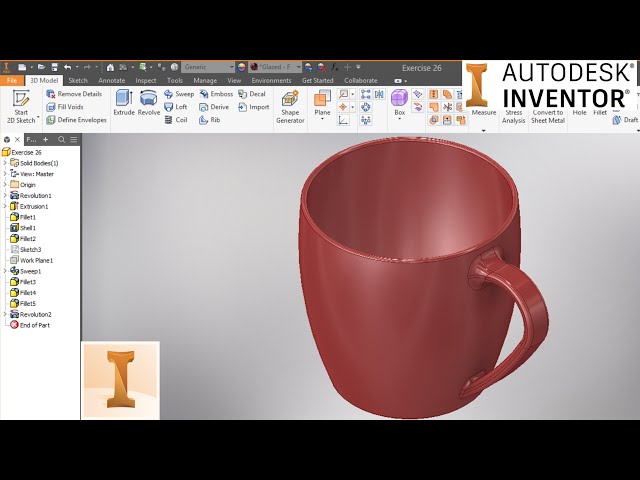Click the UCS coordinate axes icon
This screenshot has width=640, height=480.
[343, 120]
